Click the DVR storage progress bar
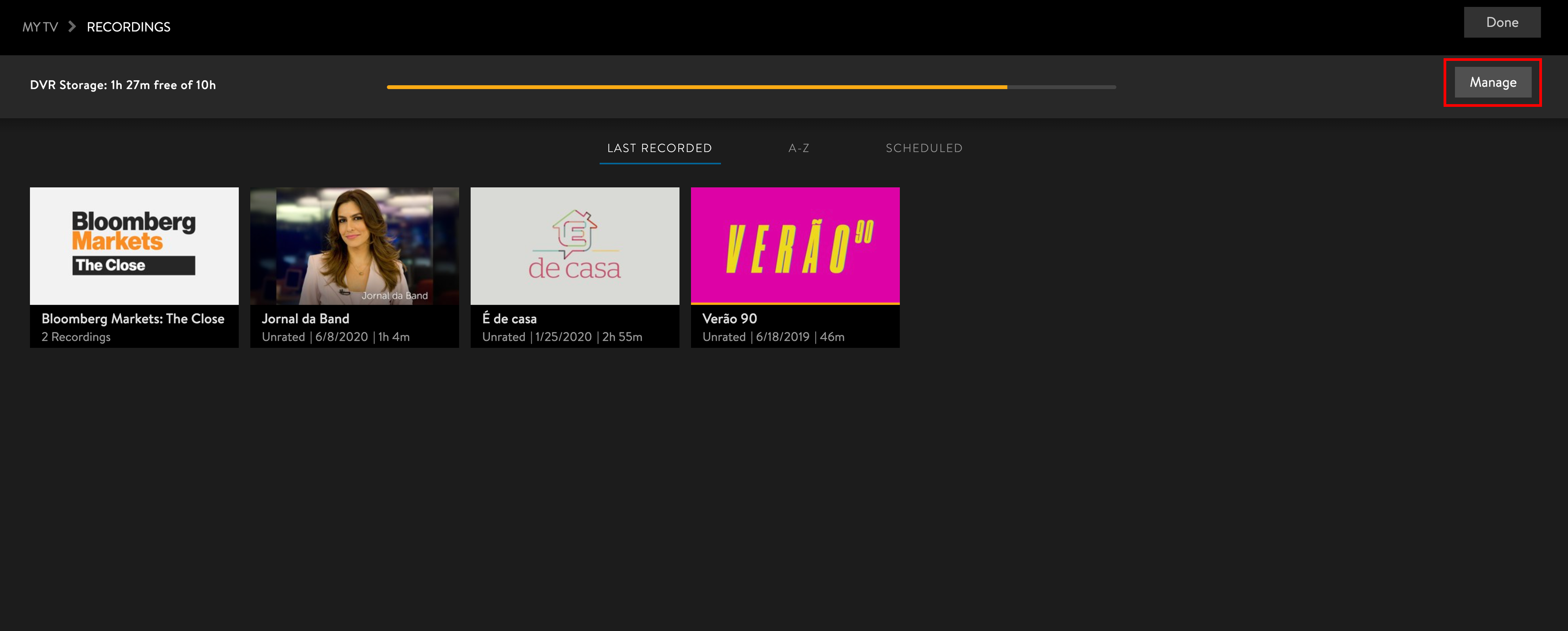This screenshot has width=1568, height=631. pos(751,87)
